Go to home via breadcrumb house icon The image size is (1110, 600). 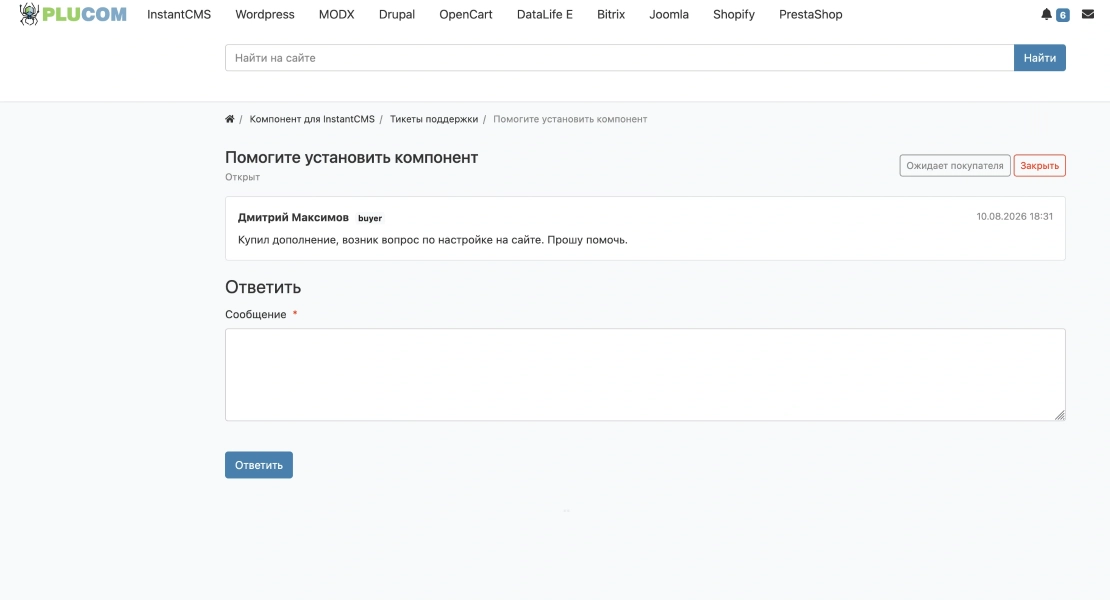point(229,119)
